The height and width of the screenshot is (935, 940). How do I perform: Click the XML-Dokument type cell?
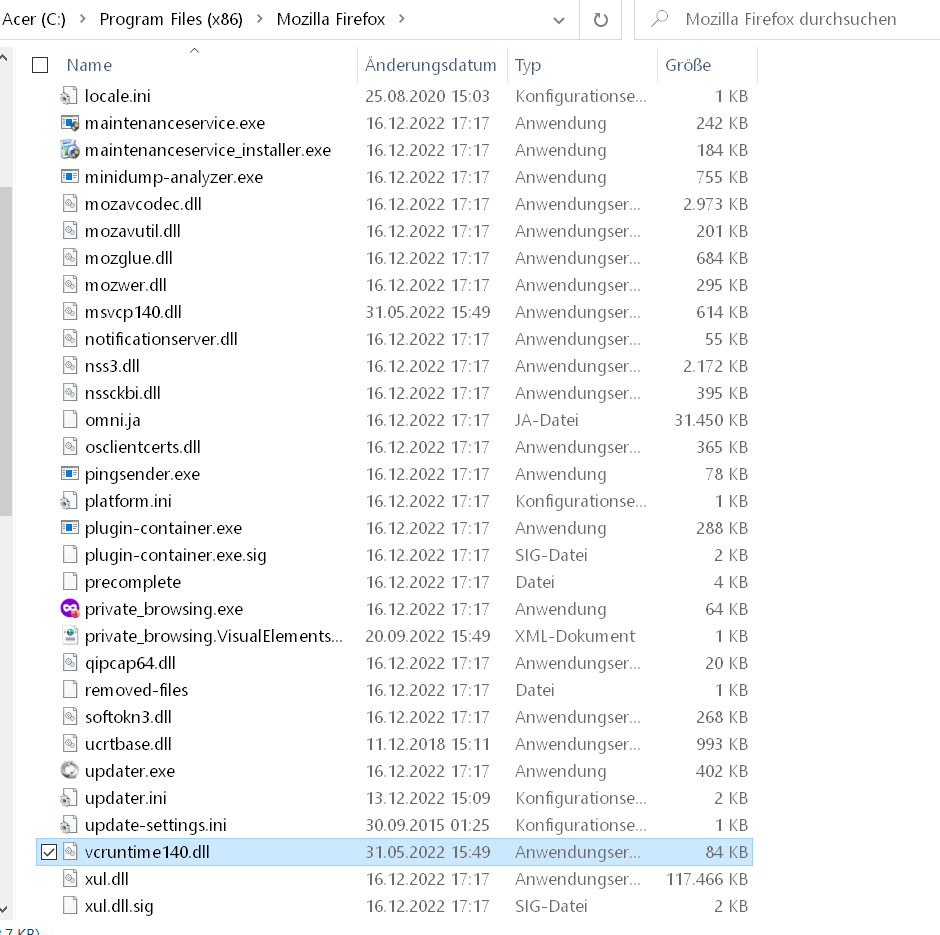575,635
